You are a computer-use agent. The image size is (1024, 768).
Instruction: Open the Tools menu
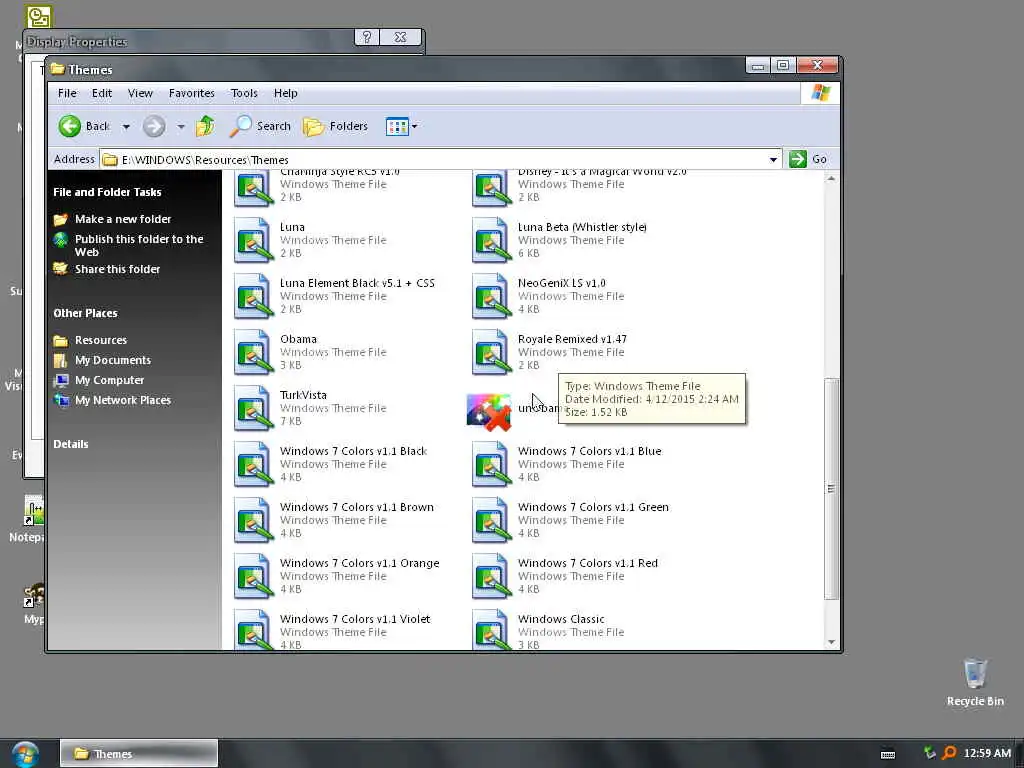click(x=244, y=93)
